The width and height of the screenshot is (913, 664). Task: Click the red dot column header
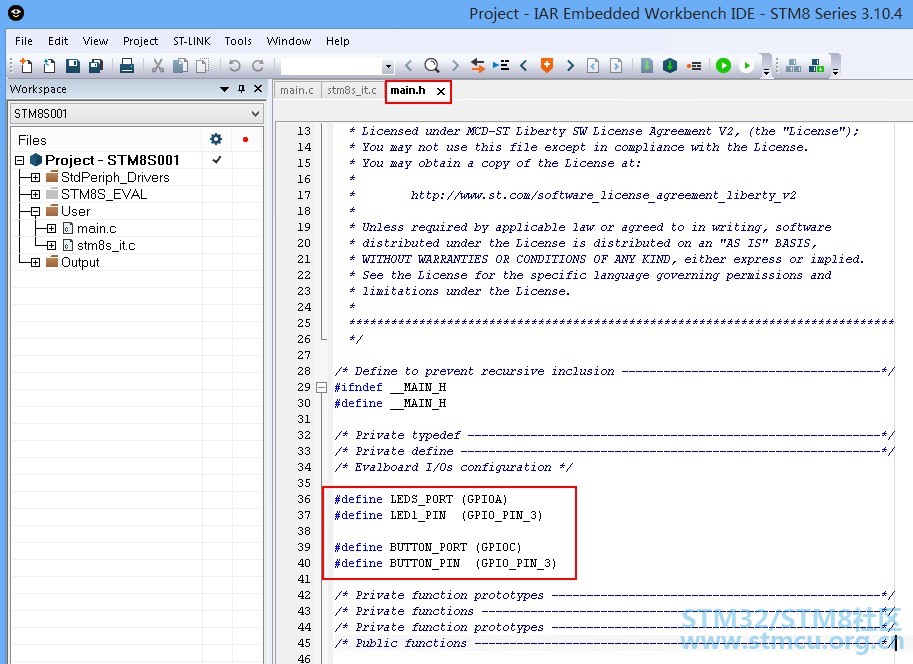[245, 139]
